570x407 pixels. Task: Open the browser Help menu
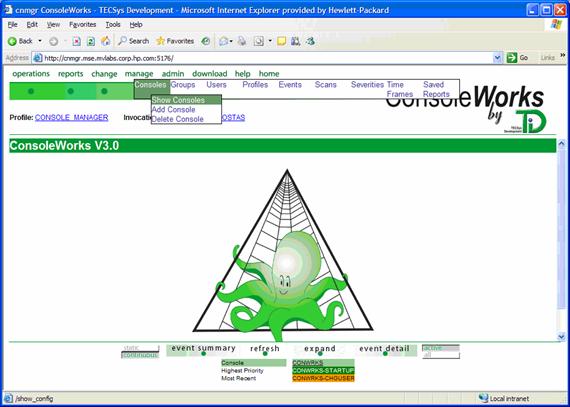136,25
